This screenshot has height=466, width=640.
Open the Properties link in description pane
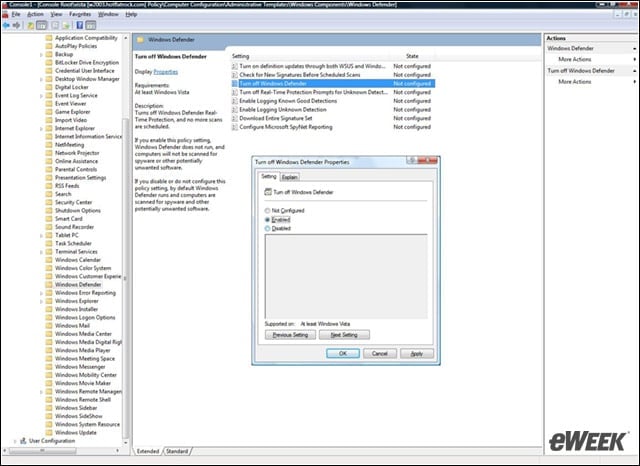pos(166,72)
